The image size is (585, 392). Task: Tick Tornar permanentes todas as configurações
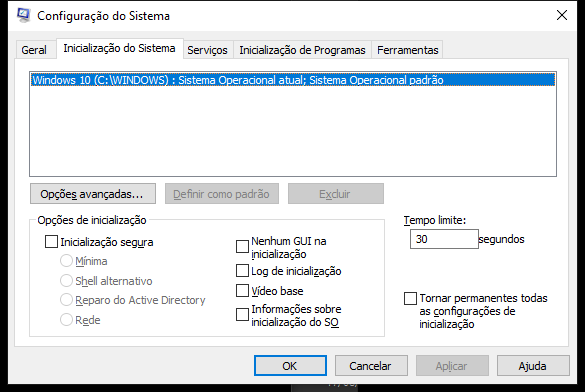tap(410, 298)
